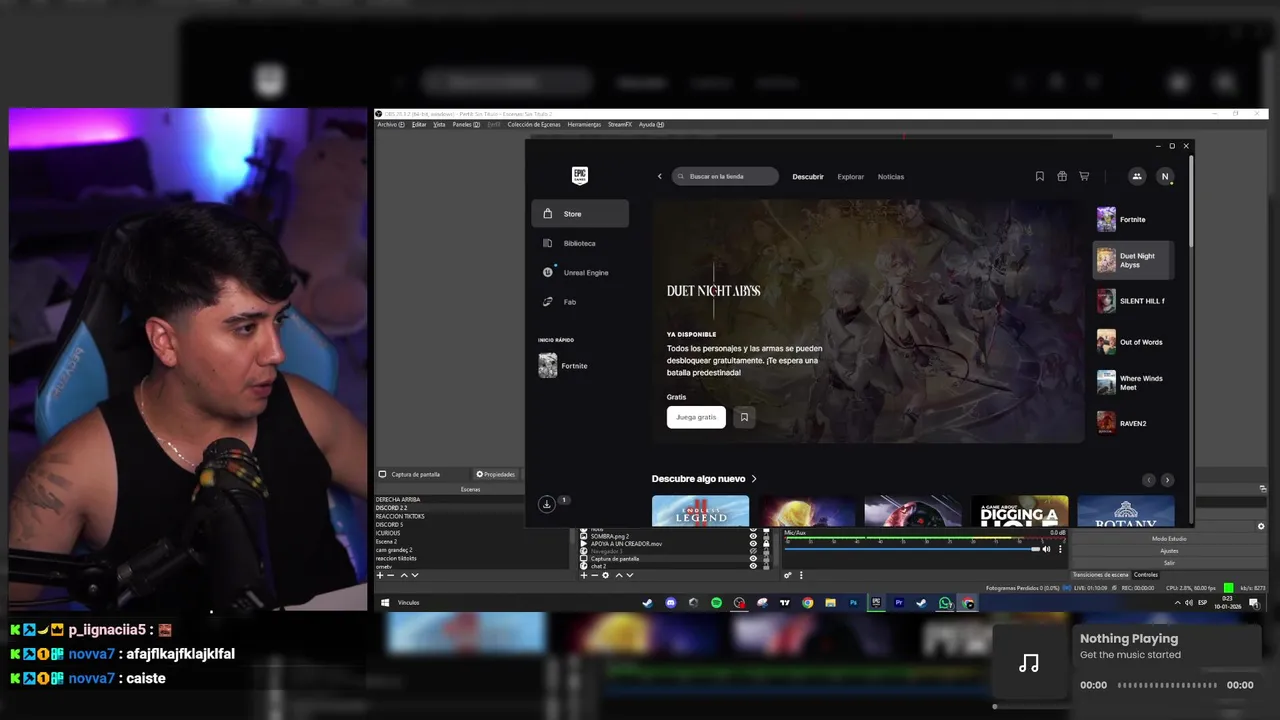Switch to OBS Controles tab
This screenshot has height=720, width=1280.
click(x=1146, y=575)
